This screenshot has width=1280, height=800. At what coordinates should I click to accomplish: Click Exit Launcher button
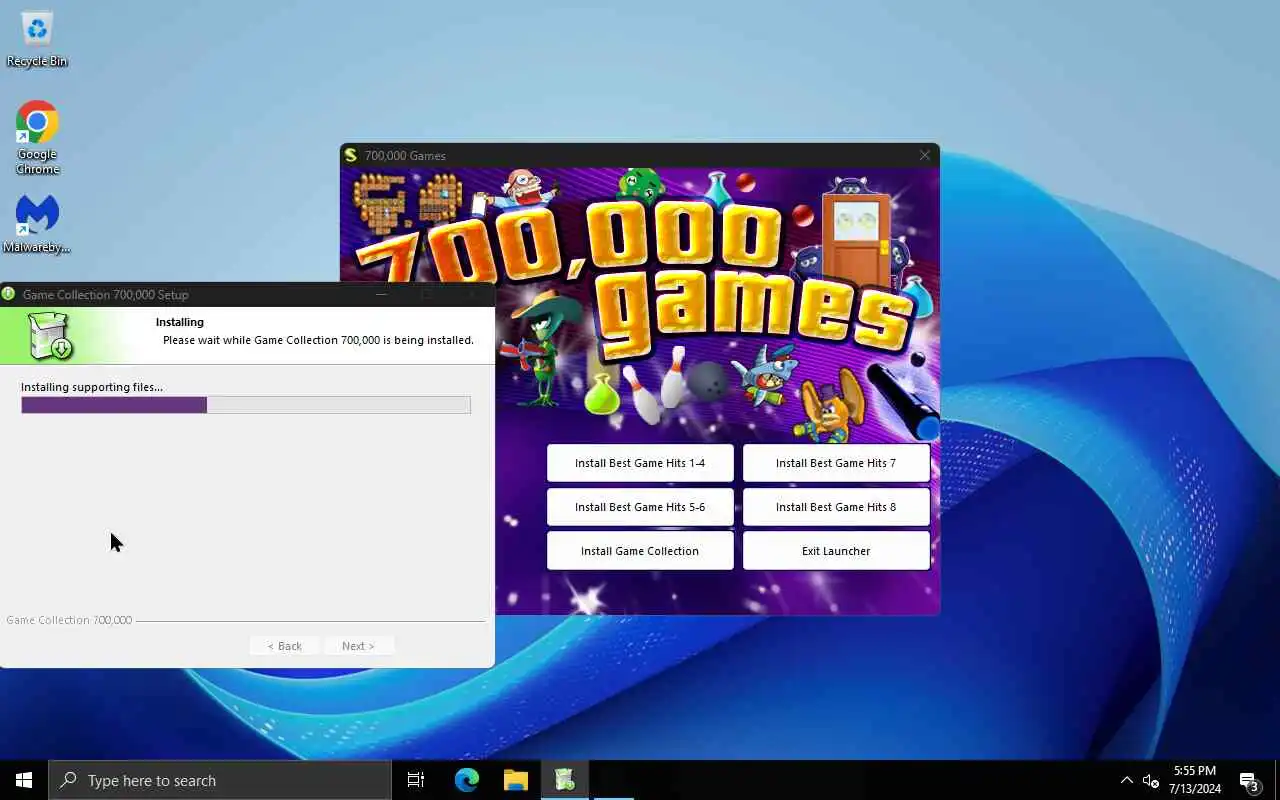click(x=836, y=551)
